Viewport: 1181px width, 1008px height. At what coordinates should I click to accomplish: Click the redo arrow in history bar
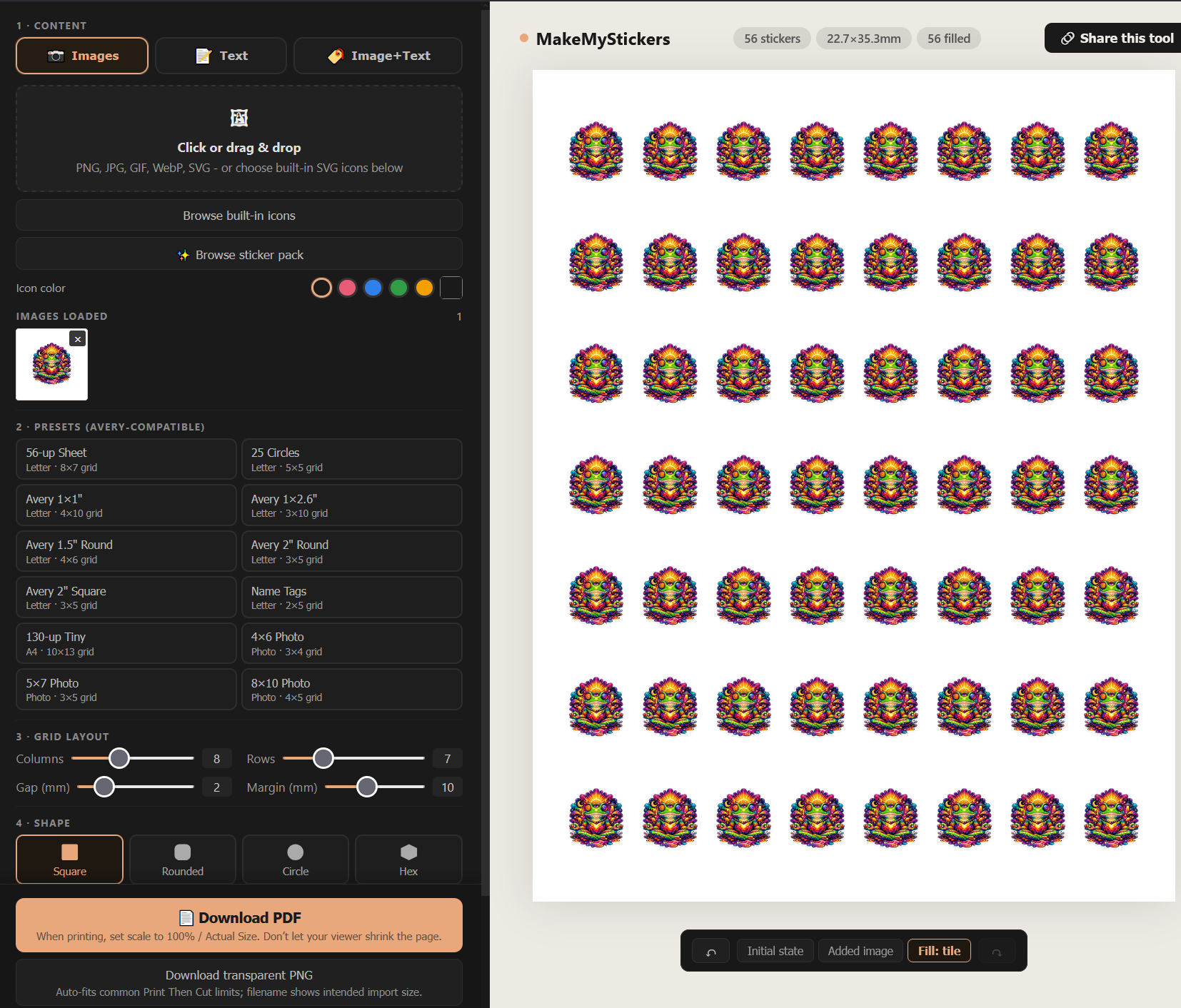click(x=997, y=952)
